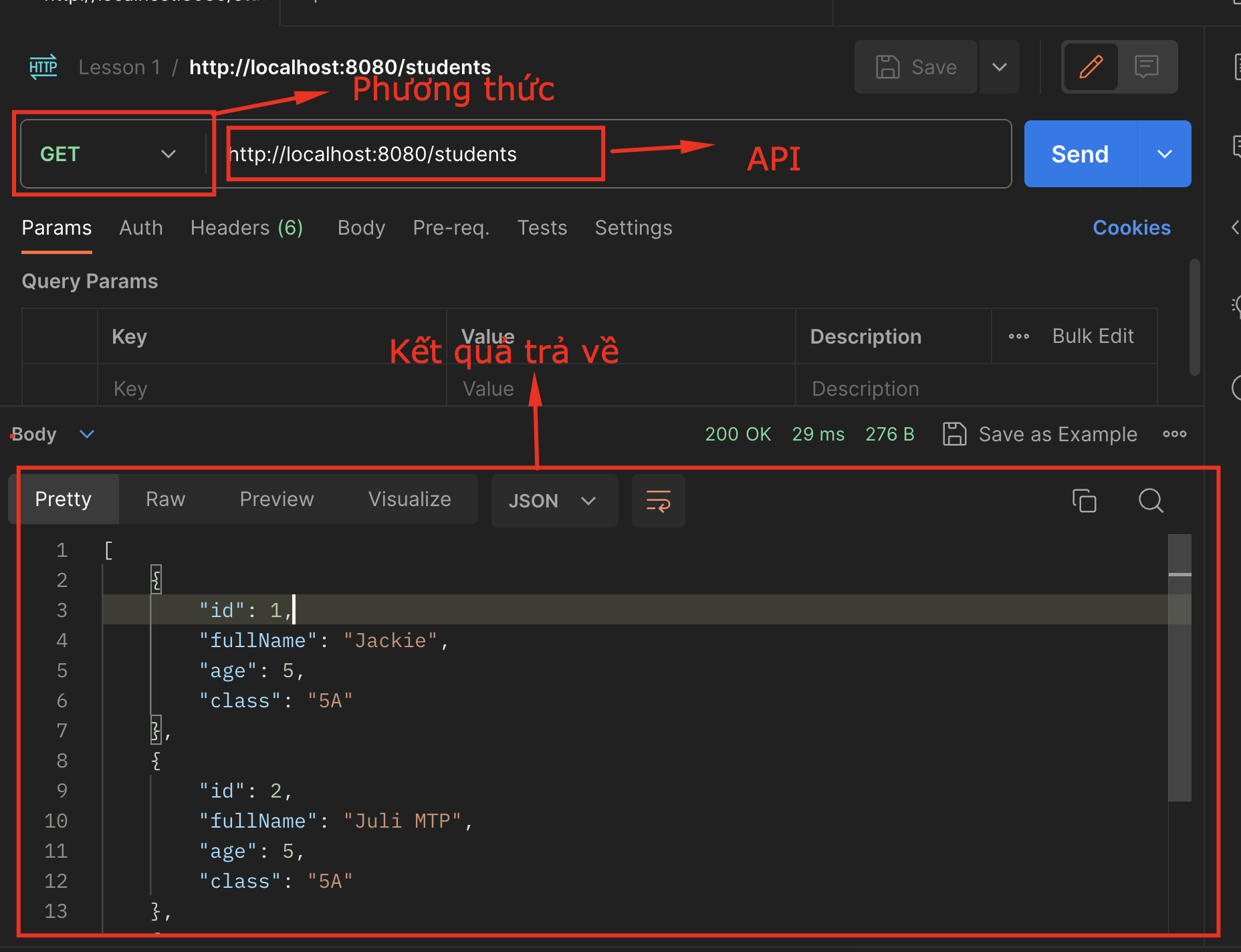Search the response body with magnifier icon

[1151, 501]
